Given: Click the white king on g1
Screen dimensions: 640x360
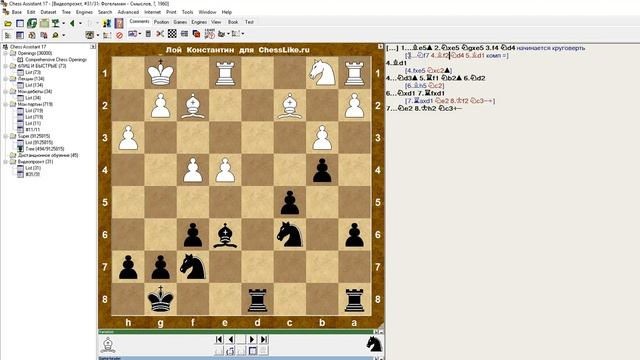Looking at the screenshot, I should click(160, 73).
